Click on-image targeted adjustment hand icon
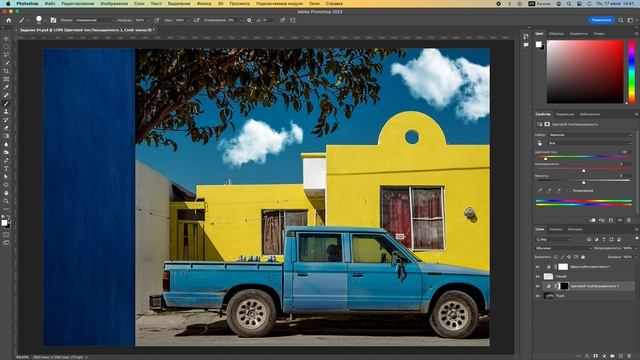 tap(540, 143)
